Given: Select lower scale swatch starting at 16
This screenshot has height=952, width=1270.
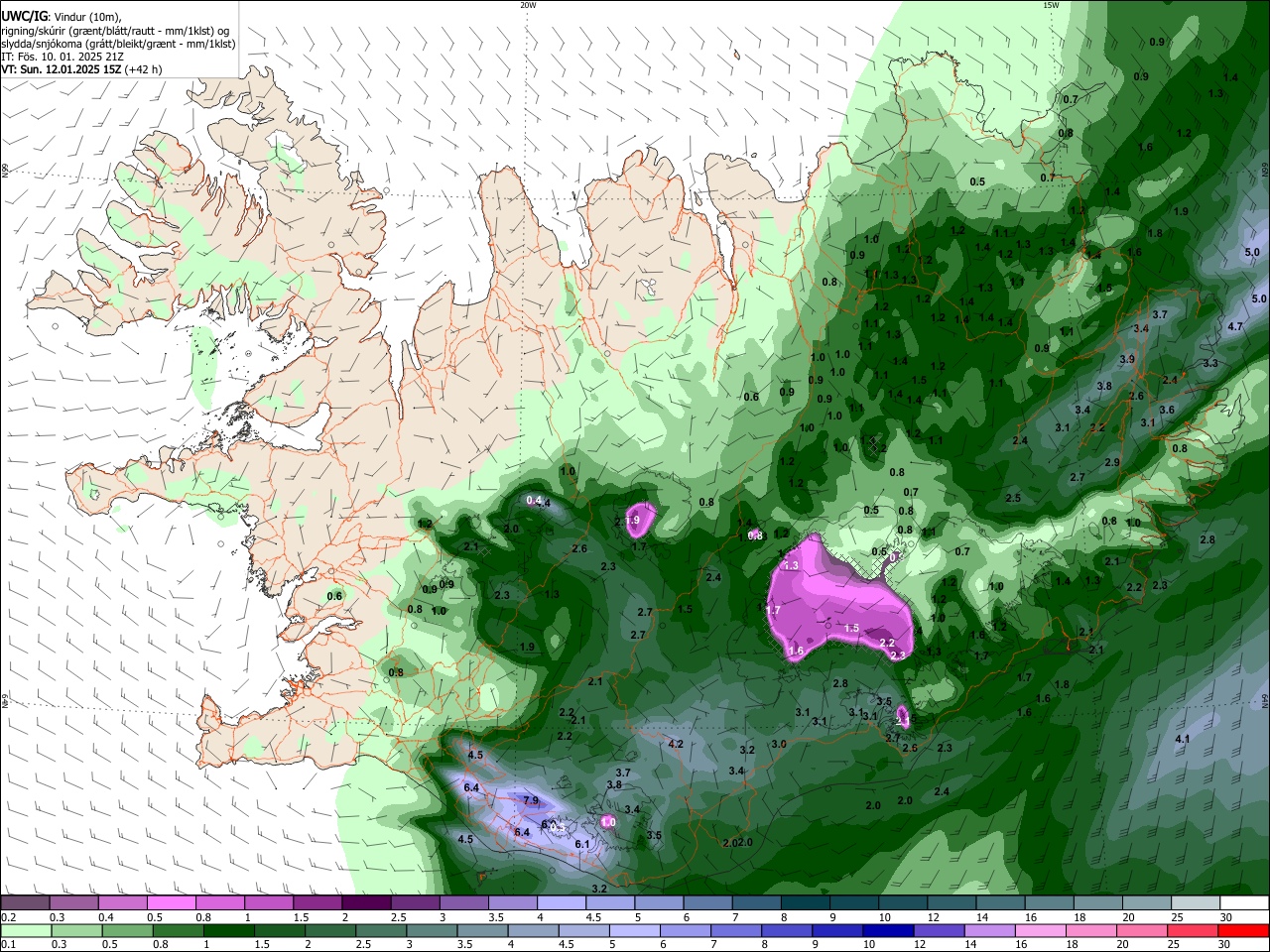Looking at the screenshot, I should pyautogui.click(x=1040, y=931).
